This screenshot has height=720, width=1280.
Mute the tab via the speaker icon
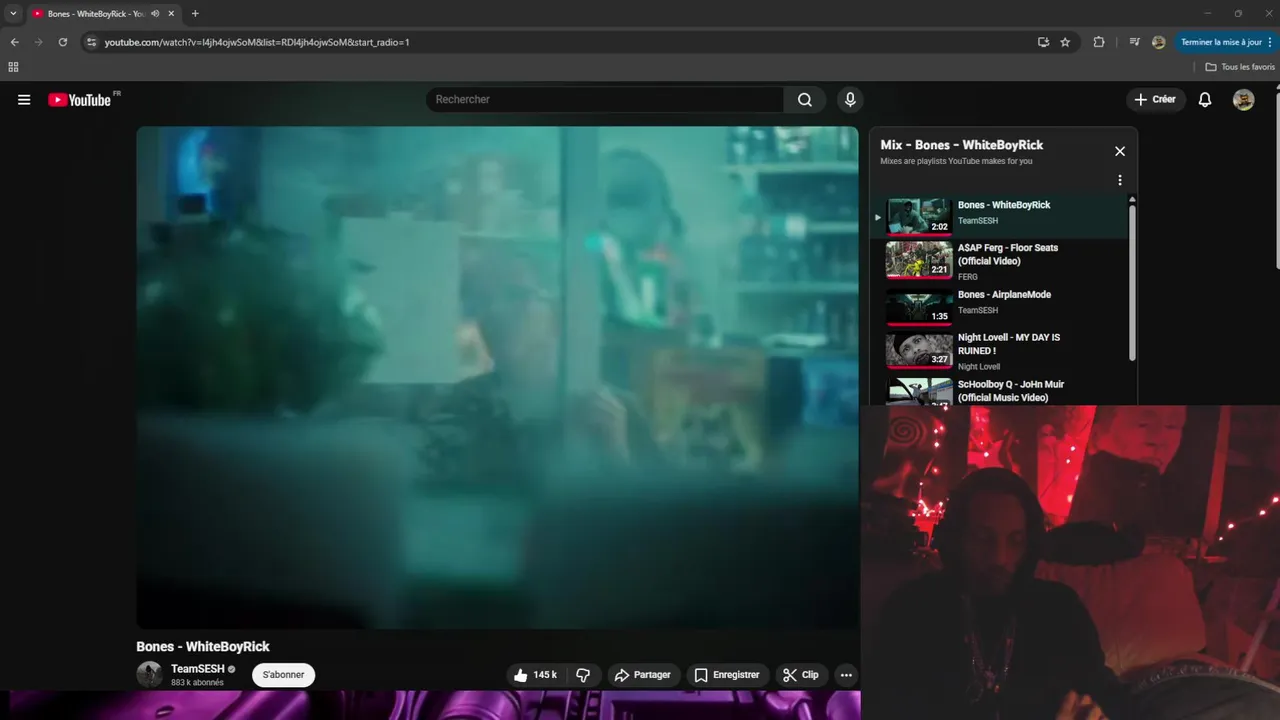tap(155, 14)
